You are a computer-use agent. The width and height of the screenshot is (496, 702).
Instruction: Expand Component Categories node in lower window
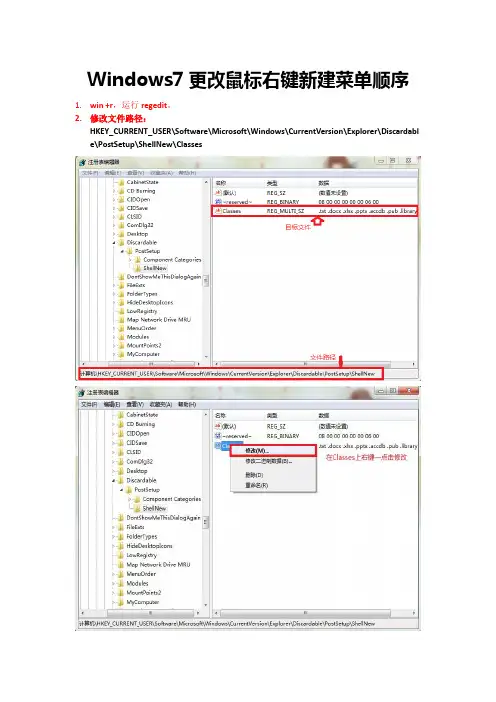point(130,499)
